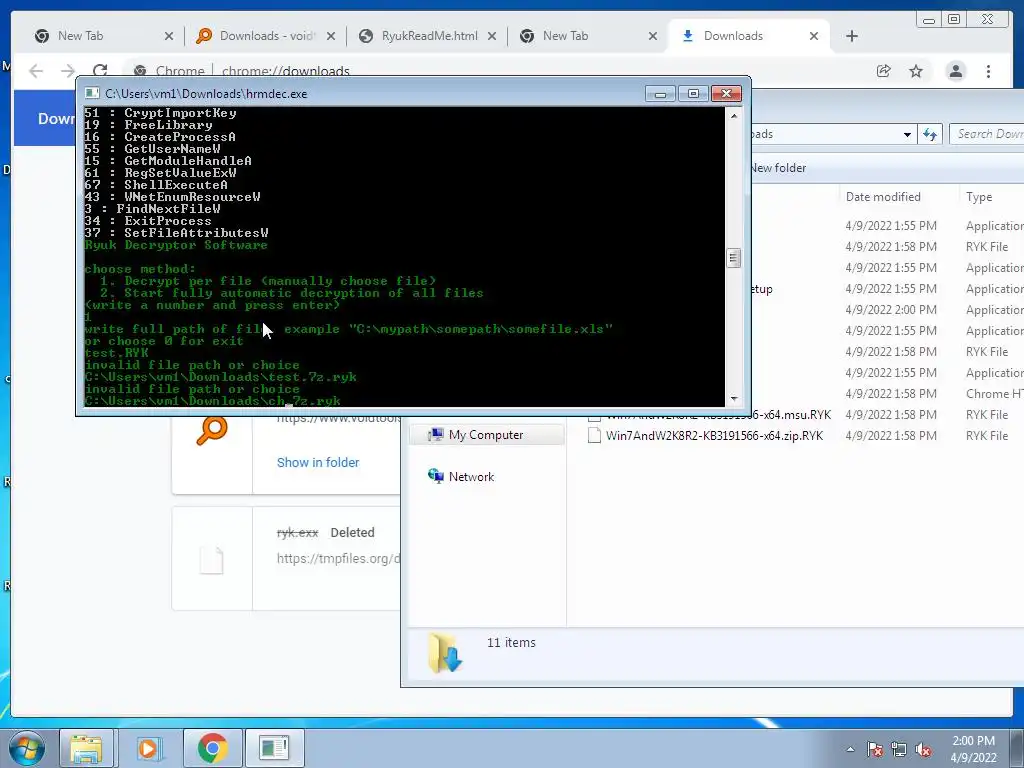Screen dimensions: 1024x768
Task: Click the magnifier download file icon
Action: coord(212,430)
